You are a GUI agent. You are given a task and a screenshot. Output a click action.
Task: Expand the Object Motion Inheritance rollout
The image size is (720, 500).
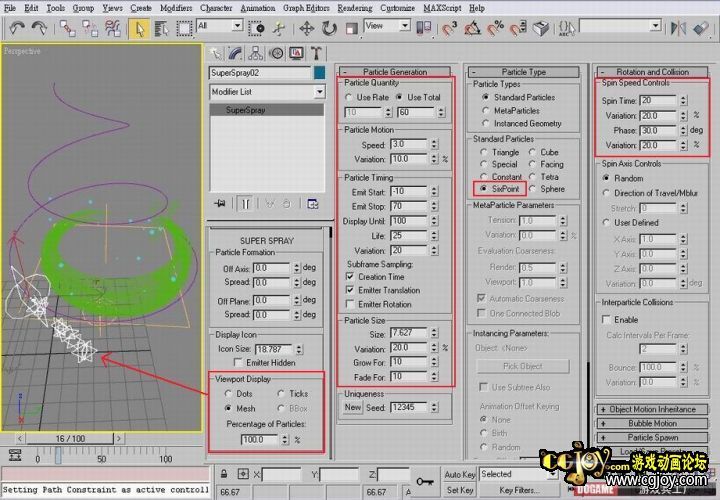652,409
